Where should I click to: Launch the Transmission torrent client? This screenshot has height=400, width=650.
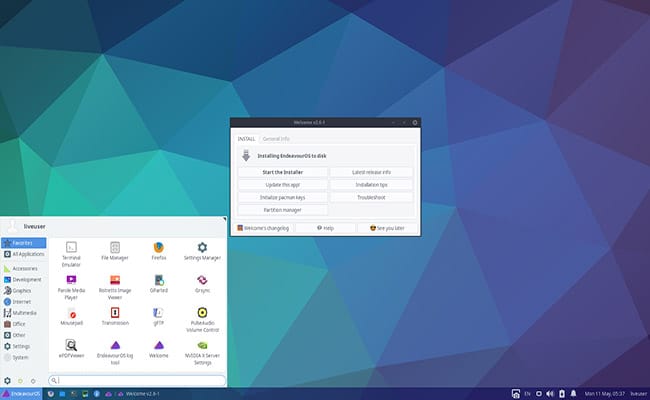115,314
